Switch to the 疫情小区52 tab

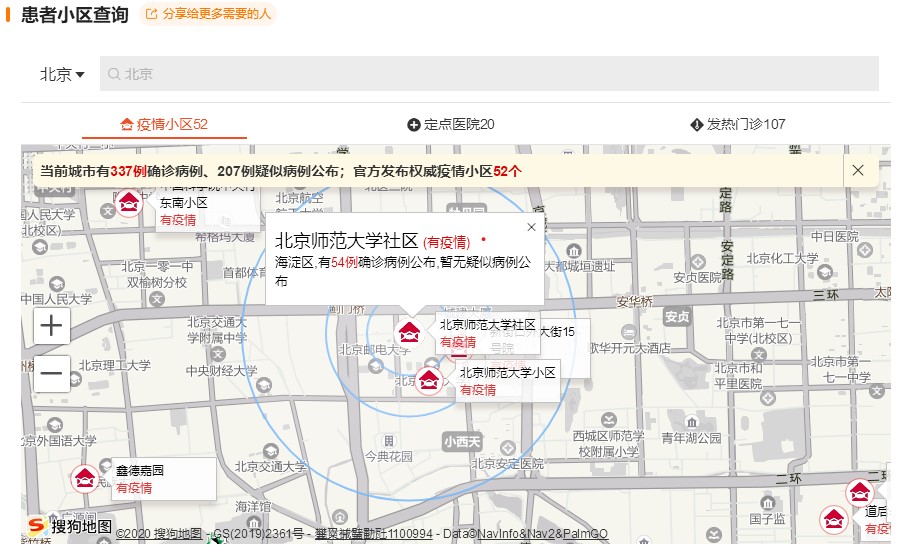164,124
